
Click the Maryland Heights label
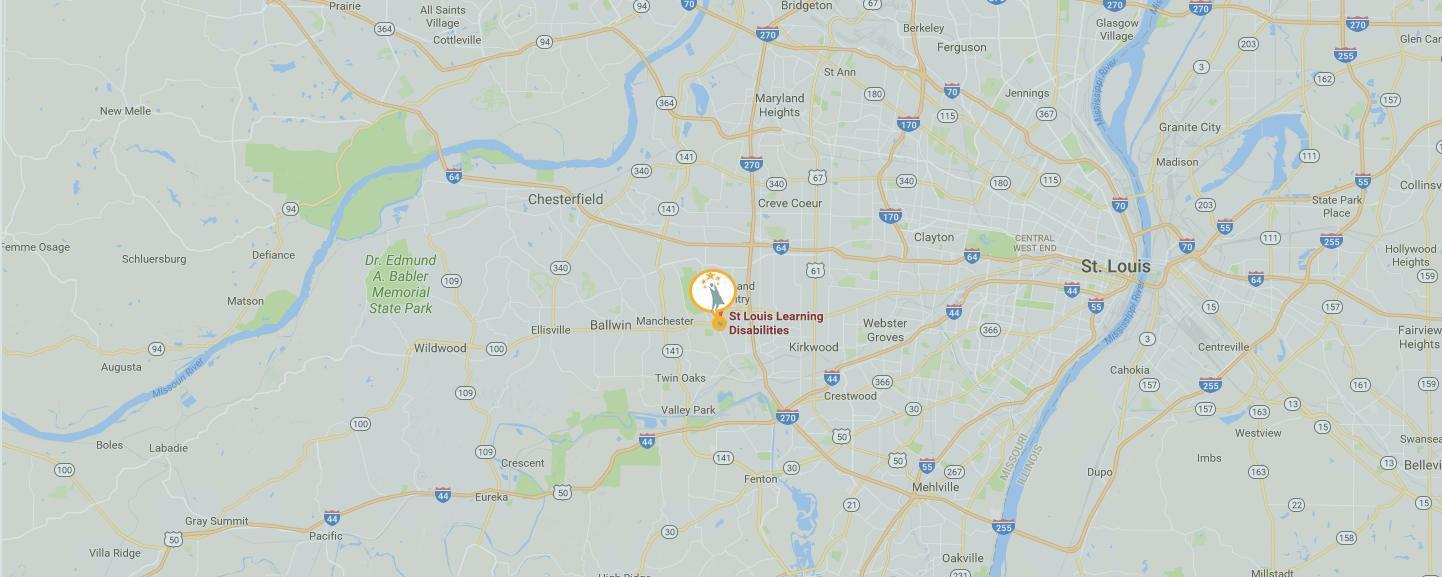pos(779,105)
